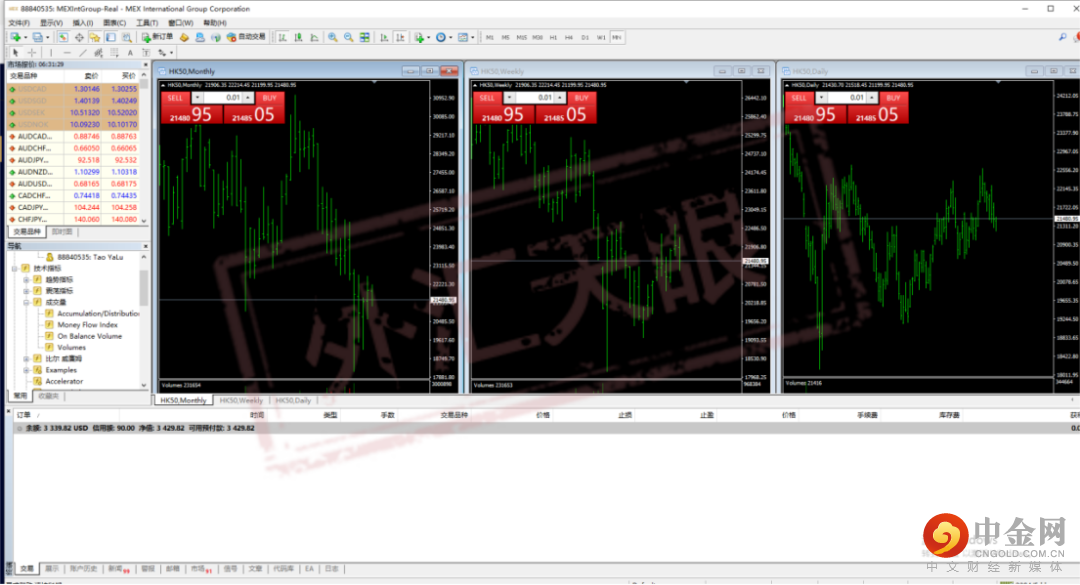Expand the Examples tree node
1080x585 pixels.
[x=26, y=370]
